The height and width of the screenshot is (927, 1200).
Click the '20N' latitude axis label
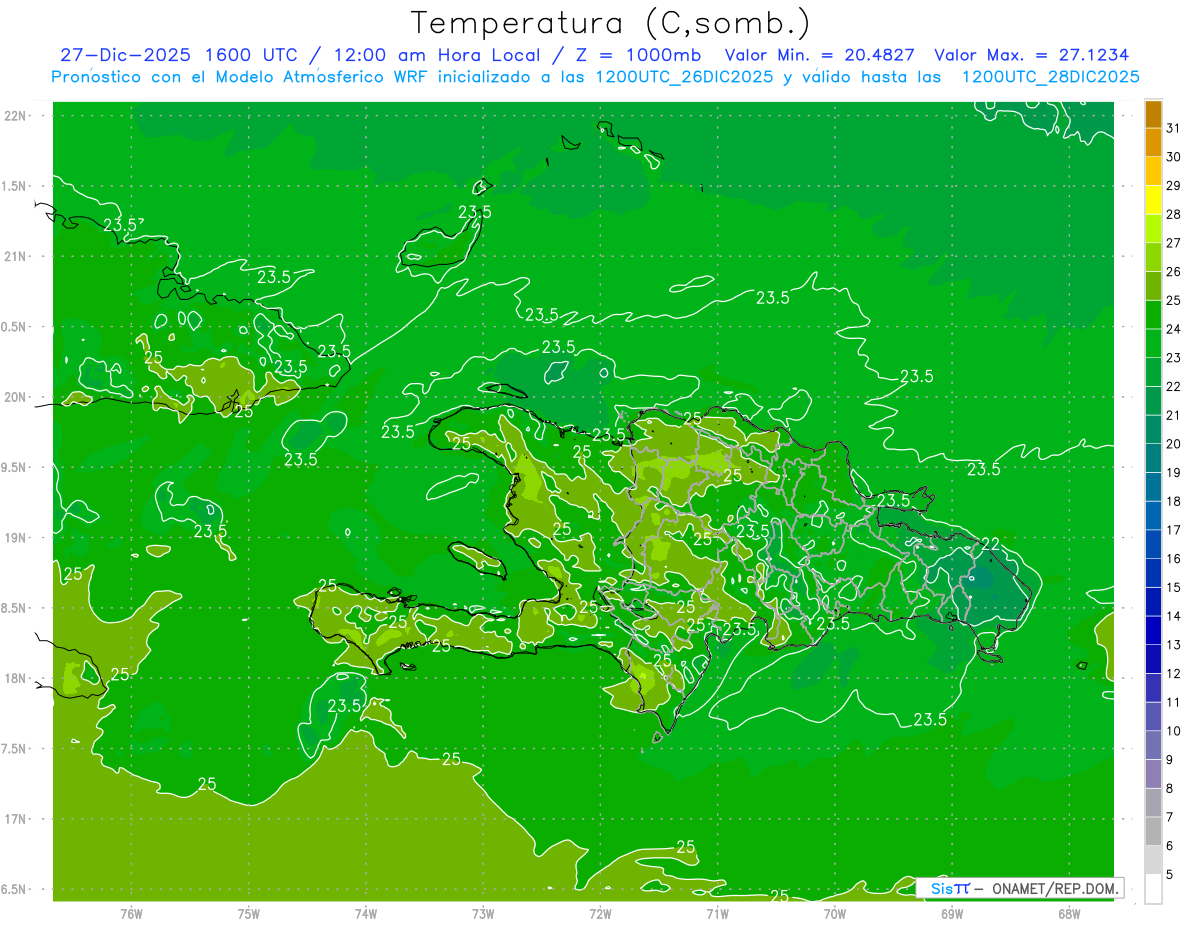(x=14, y=397)
